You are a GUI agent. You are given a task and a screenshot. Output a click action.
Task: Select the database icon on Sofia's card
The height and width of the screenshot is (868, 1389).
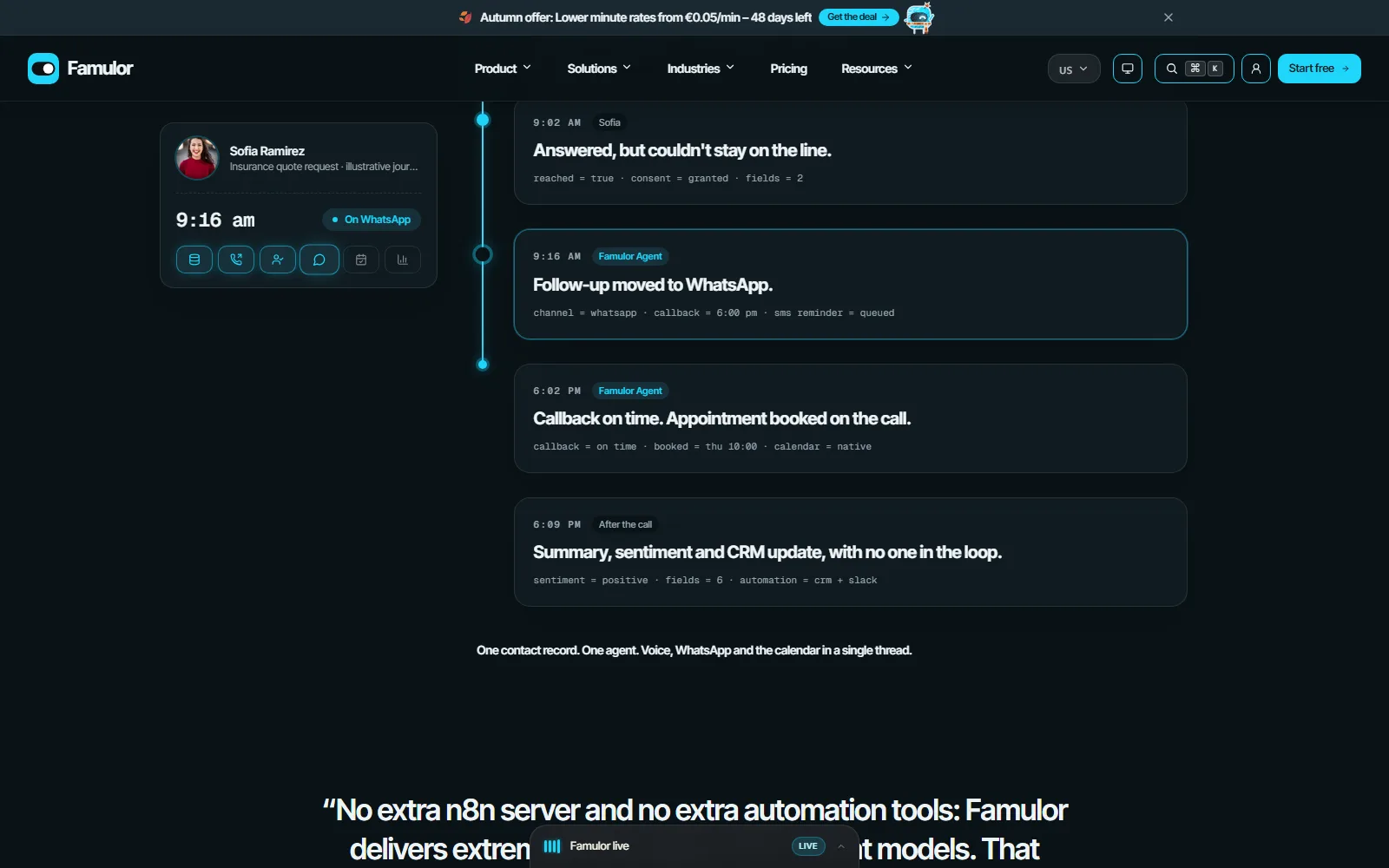point(194,260)
